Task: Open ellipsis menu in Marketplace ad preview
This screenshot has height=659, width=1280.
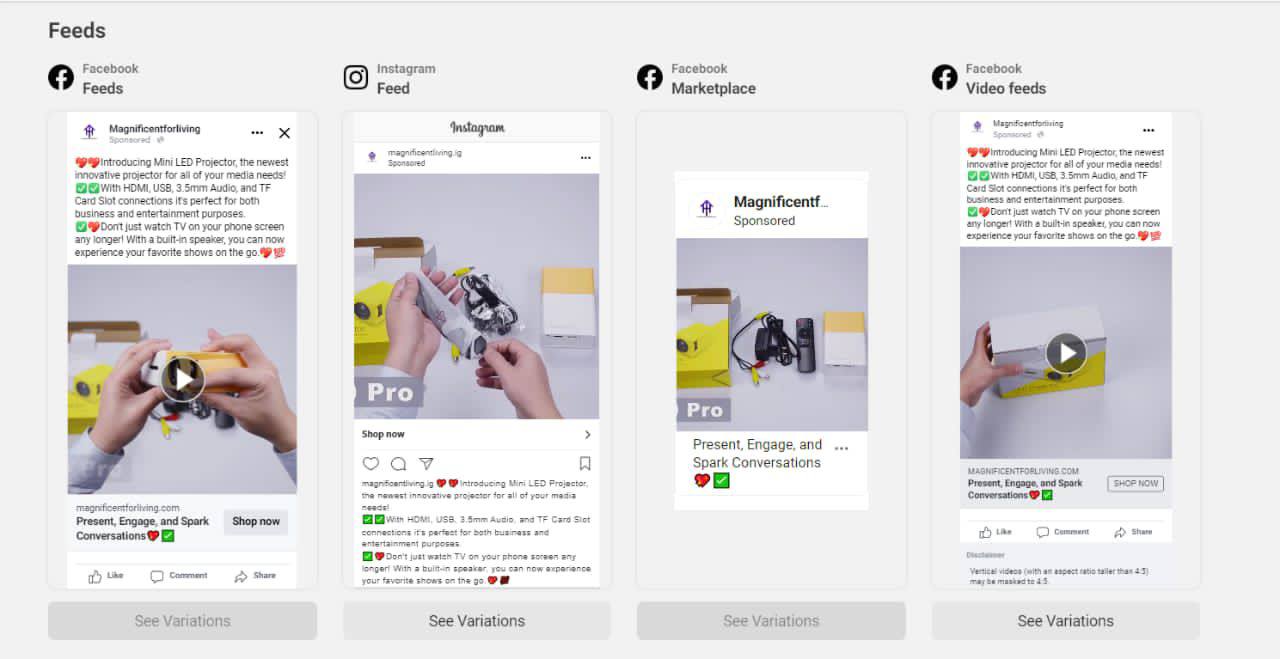Action: tap(841, 449)
